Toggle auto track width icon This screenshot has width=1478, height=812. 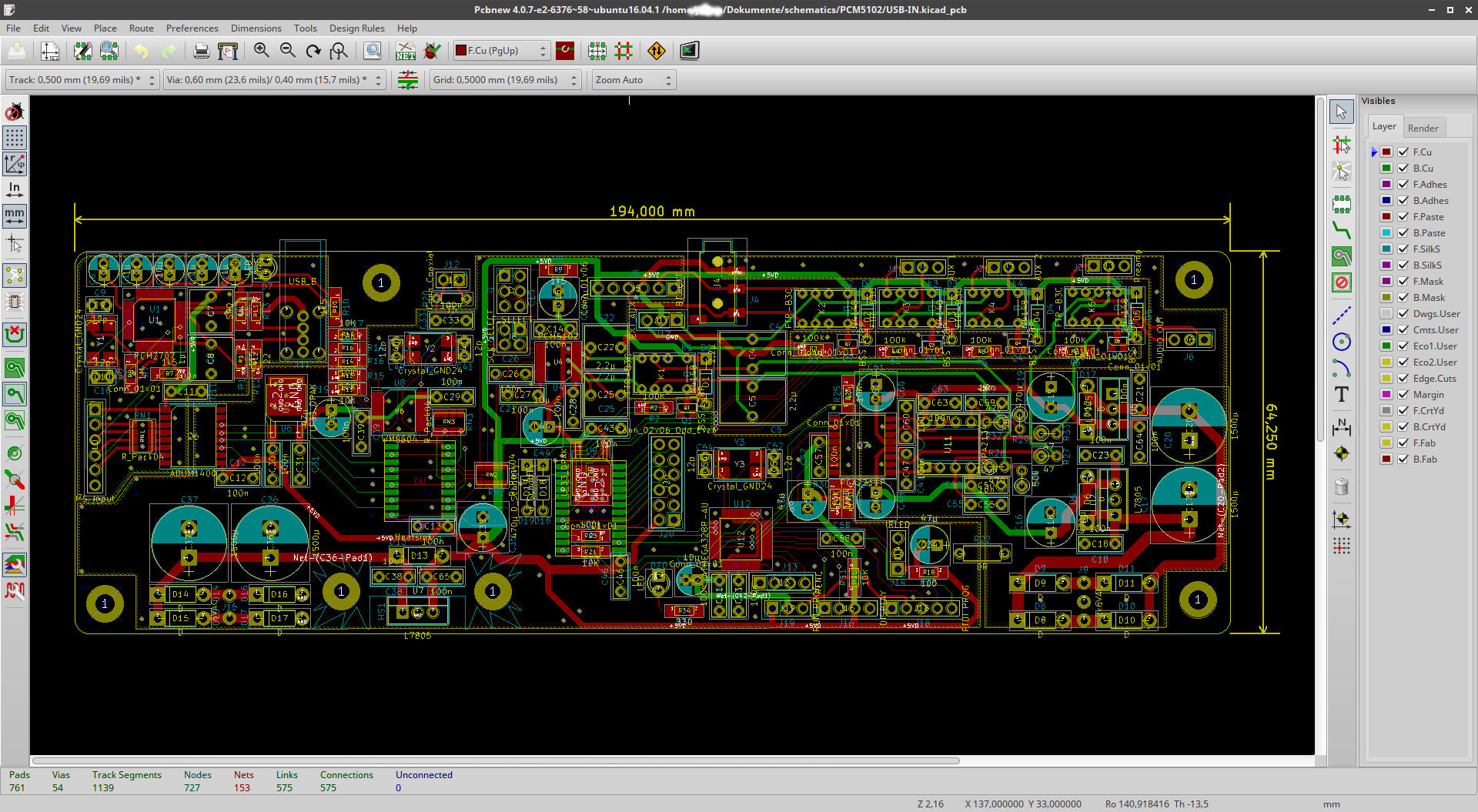(x=408, y=80)
